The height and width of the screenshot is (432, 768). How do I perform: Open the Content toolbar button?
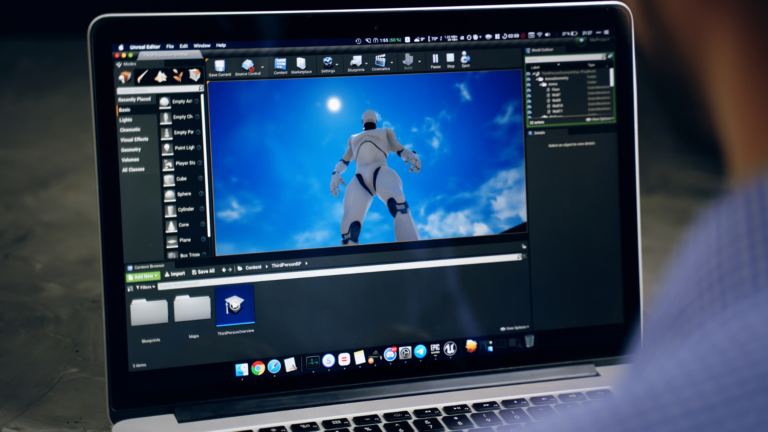[x=280, y=66]
